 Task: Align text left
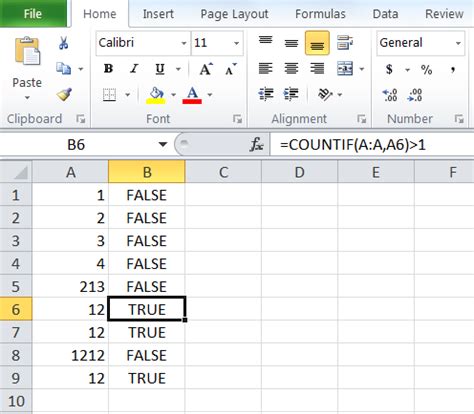[x=265, y=69]
